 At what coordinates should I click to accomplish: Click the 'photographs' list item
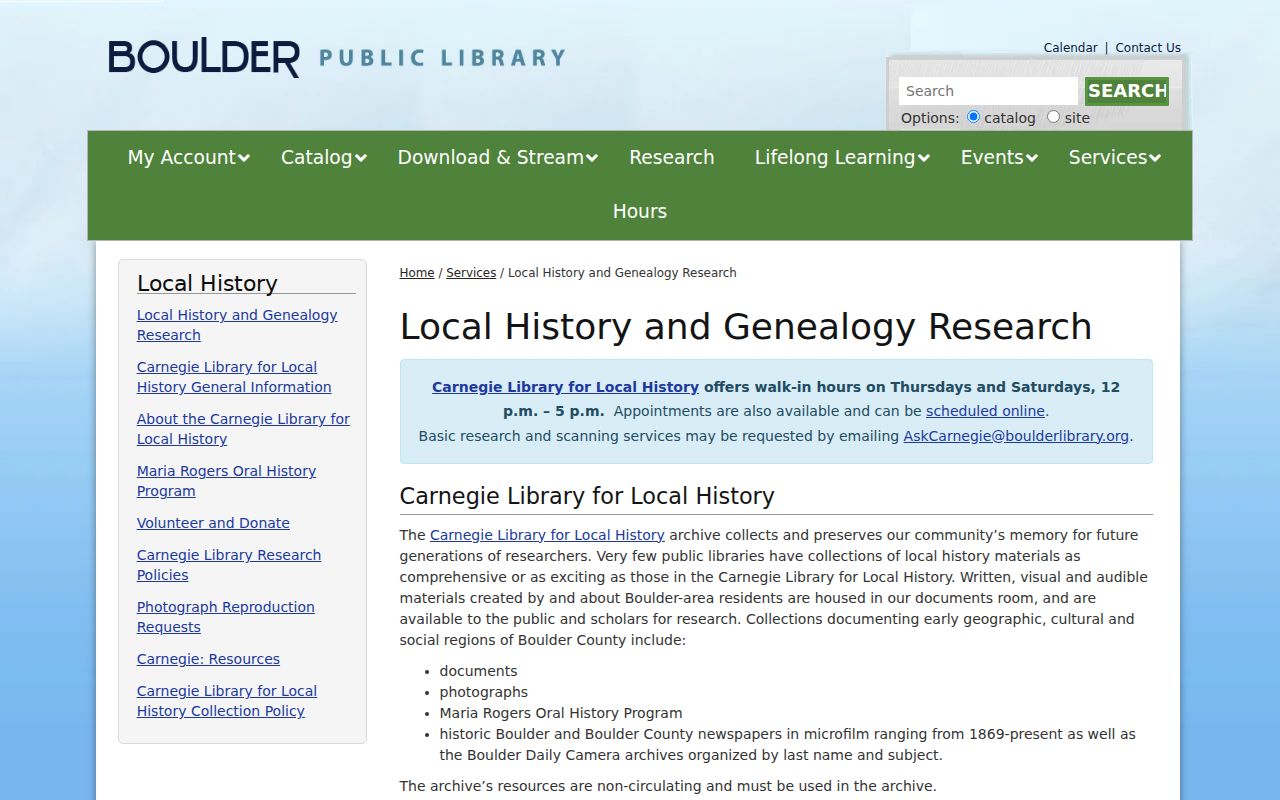tap(483, 692)
